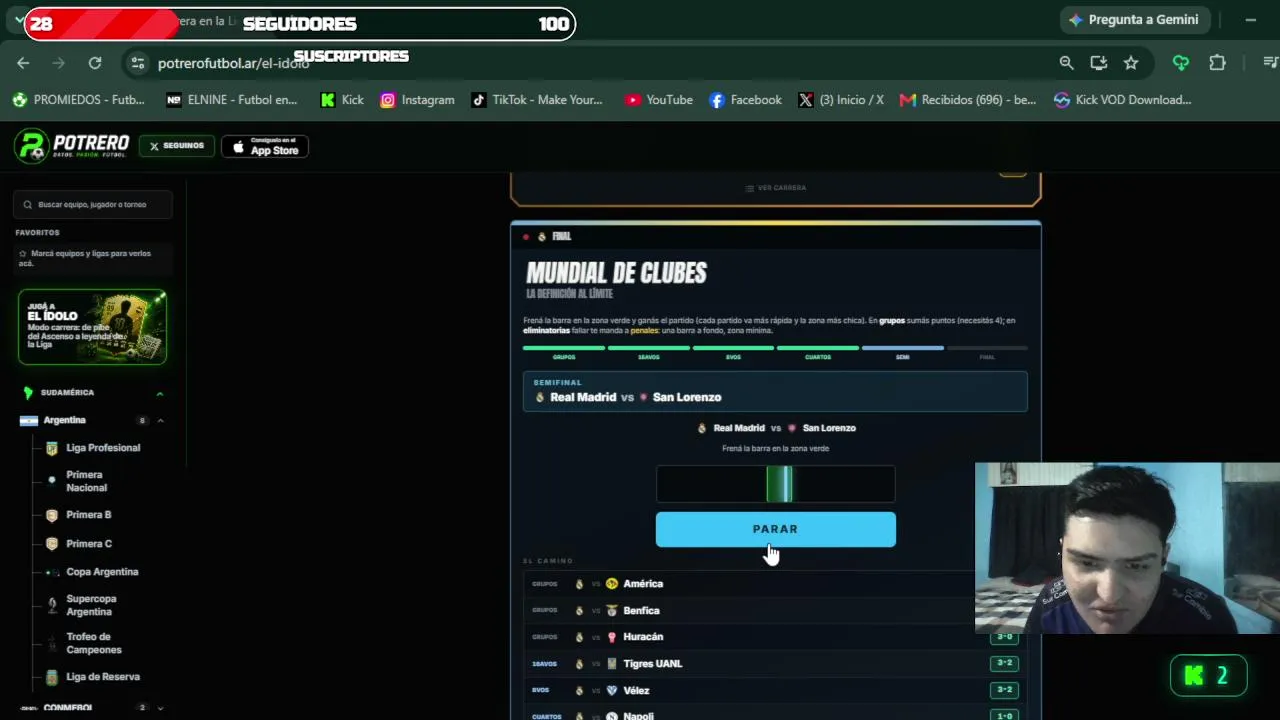Image resolution: width=1280 pixels, height=720 pixels.
Task: Click the PARAR button
Action: click(775, 529)
